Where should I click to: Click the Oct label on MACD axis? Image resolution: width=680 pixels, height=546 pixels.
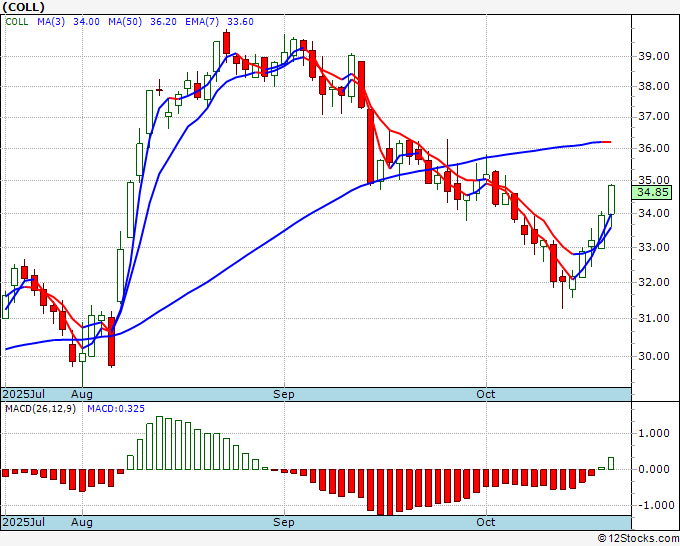pyautogui.click(x=485, y=522)
